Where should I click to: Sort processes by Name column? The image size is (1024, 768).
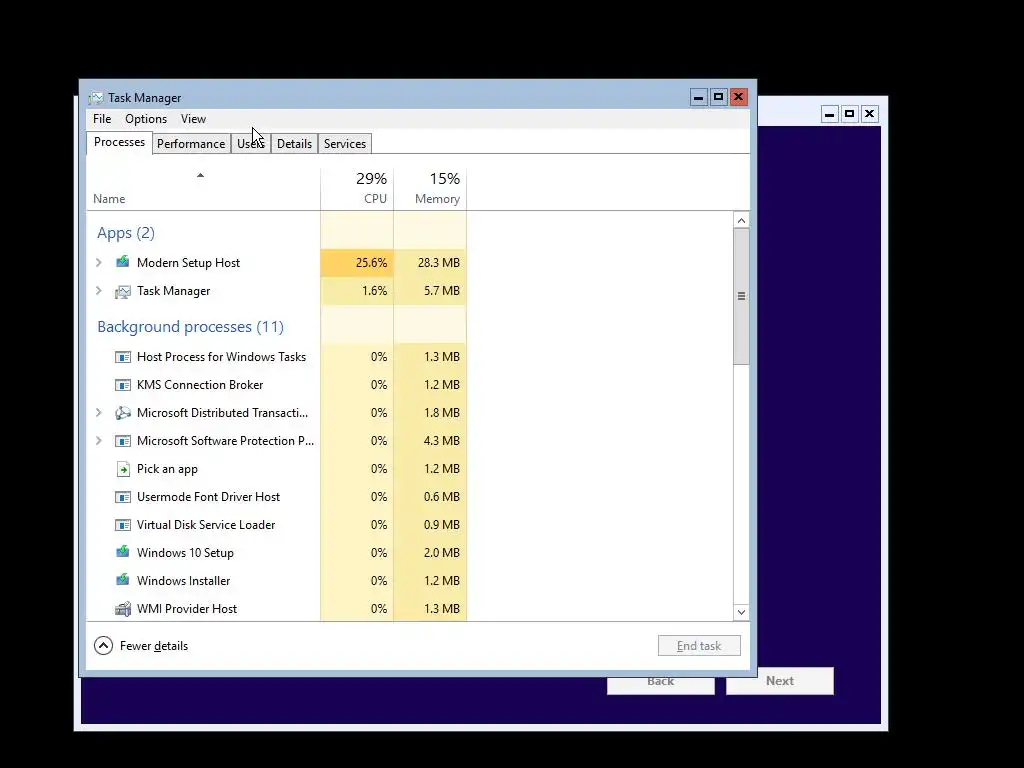click(203, 189)
